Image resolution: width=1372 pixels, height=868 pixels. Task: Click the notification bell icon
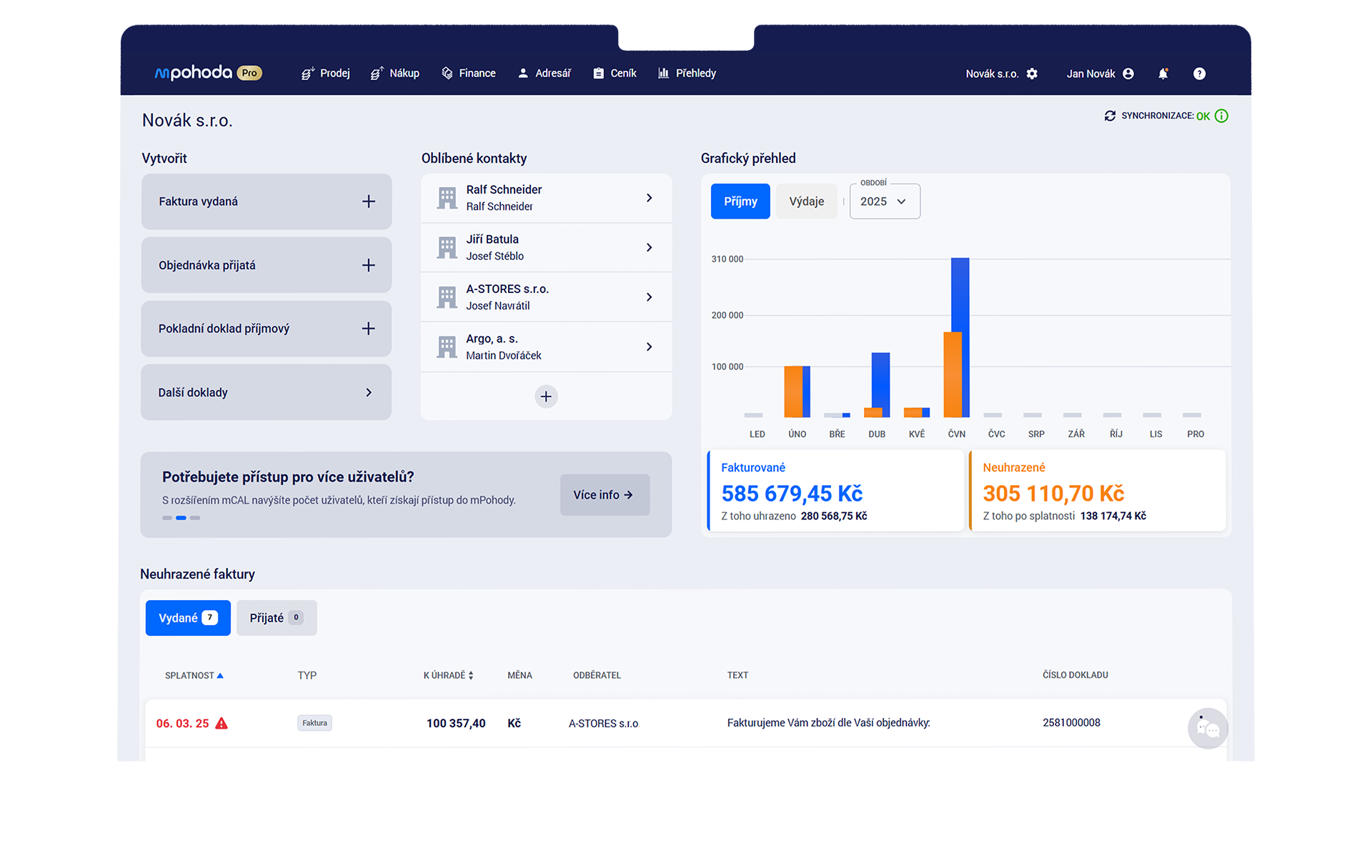(1163, 74)
